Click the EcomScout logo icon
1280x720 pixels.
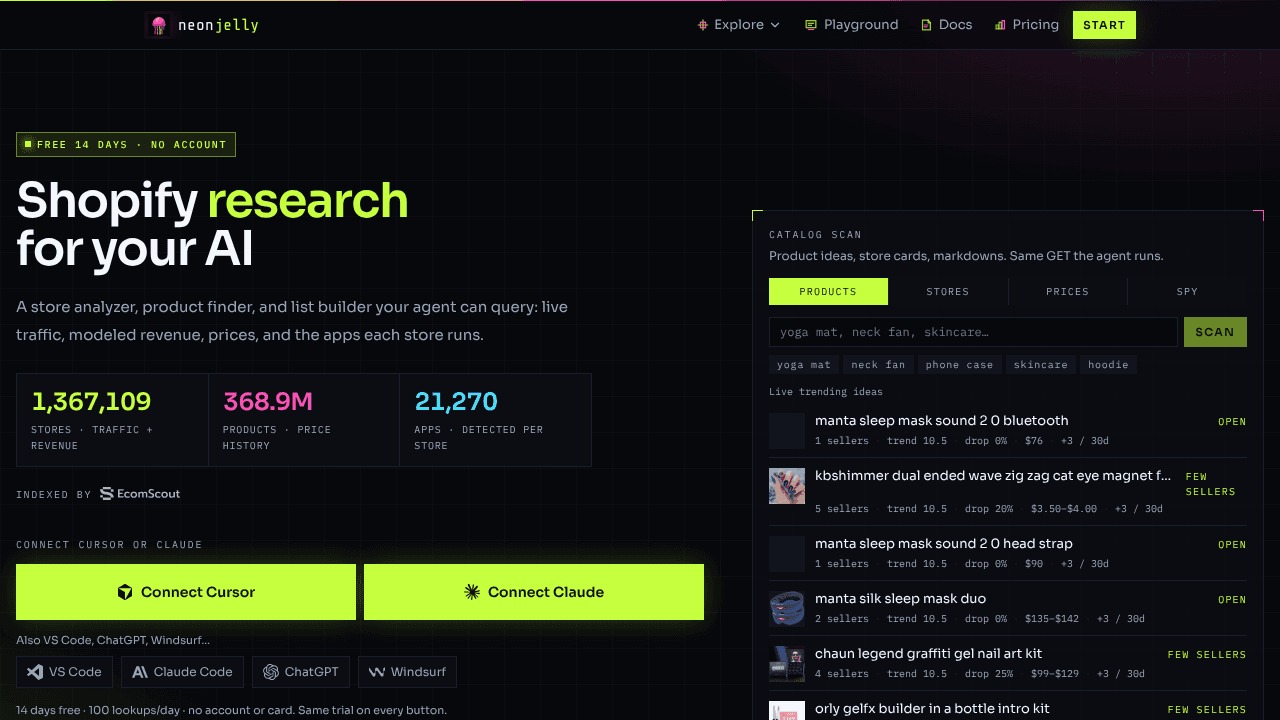(x=107, y=494)
